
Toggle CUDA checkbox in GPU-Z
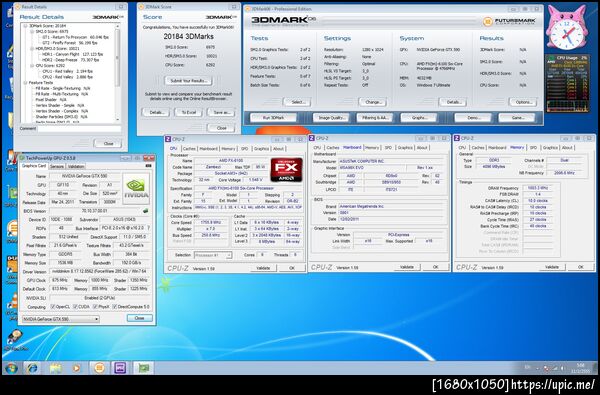coord(75,307)
